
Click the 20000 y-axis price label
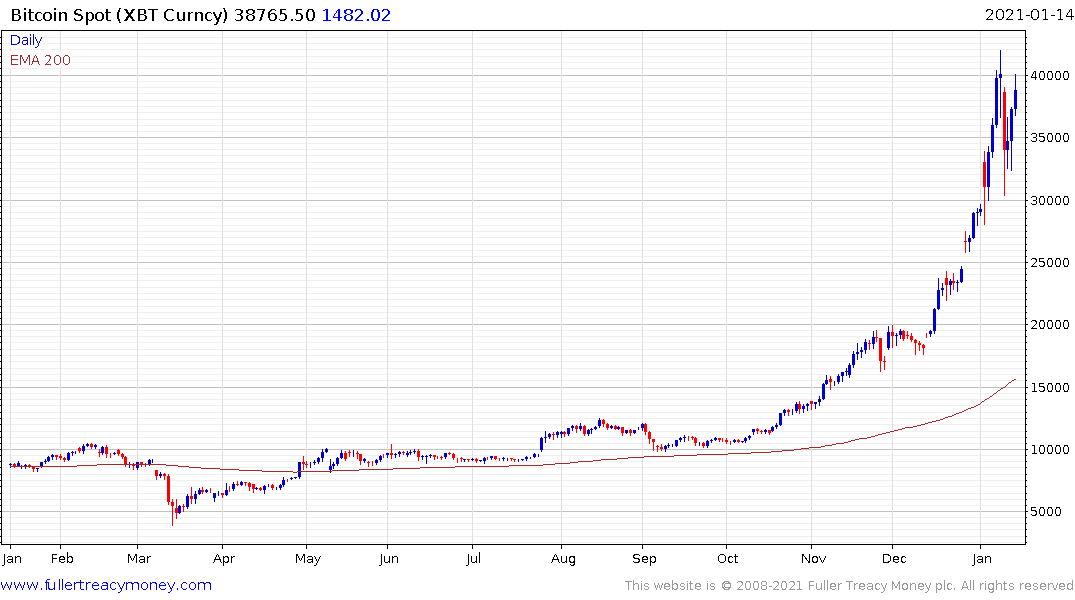click(x=1049, y=325)
